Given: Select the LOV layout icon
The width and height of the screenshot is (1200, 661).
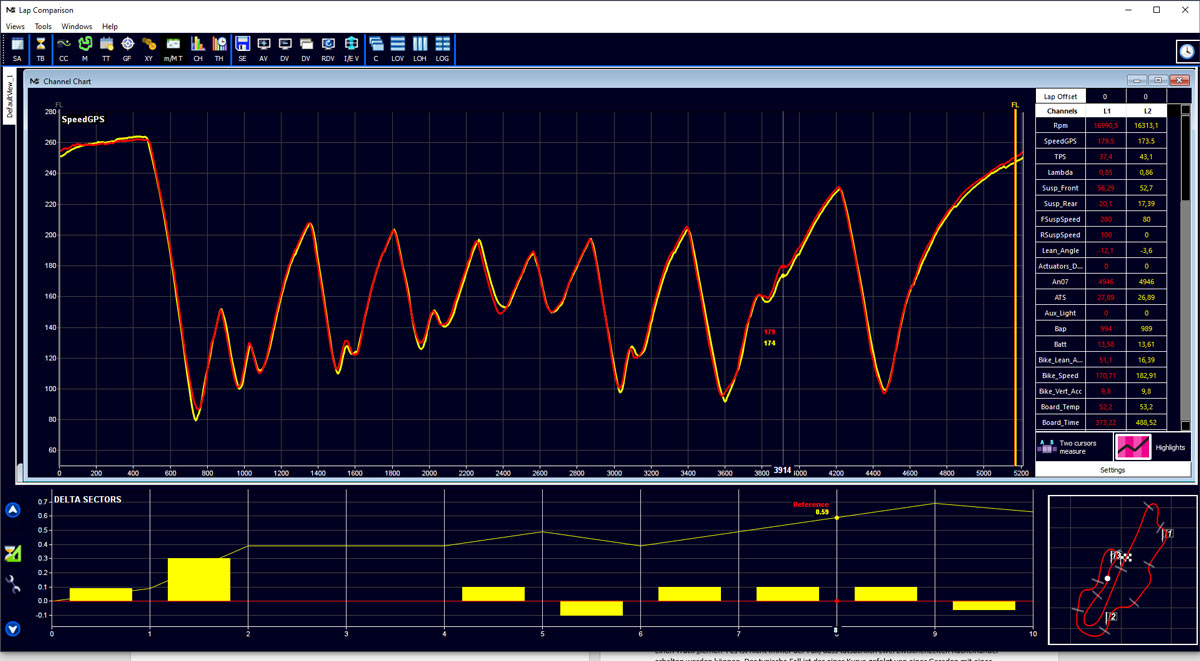Looking at the screenshot, I should (397, 48).
